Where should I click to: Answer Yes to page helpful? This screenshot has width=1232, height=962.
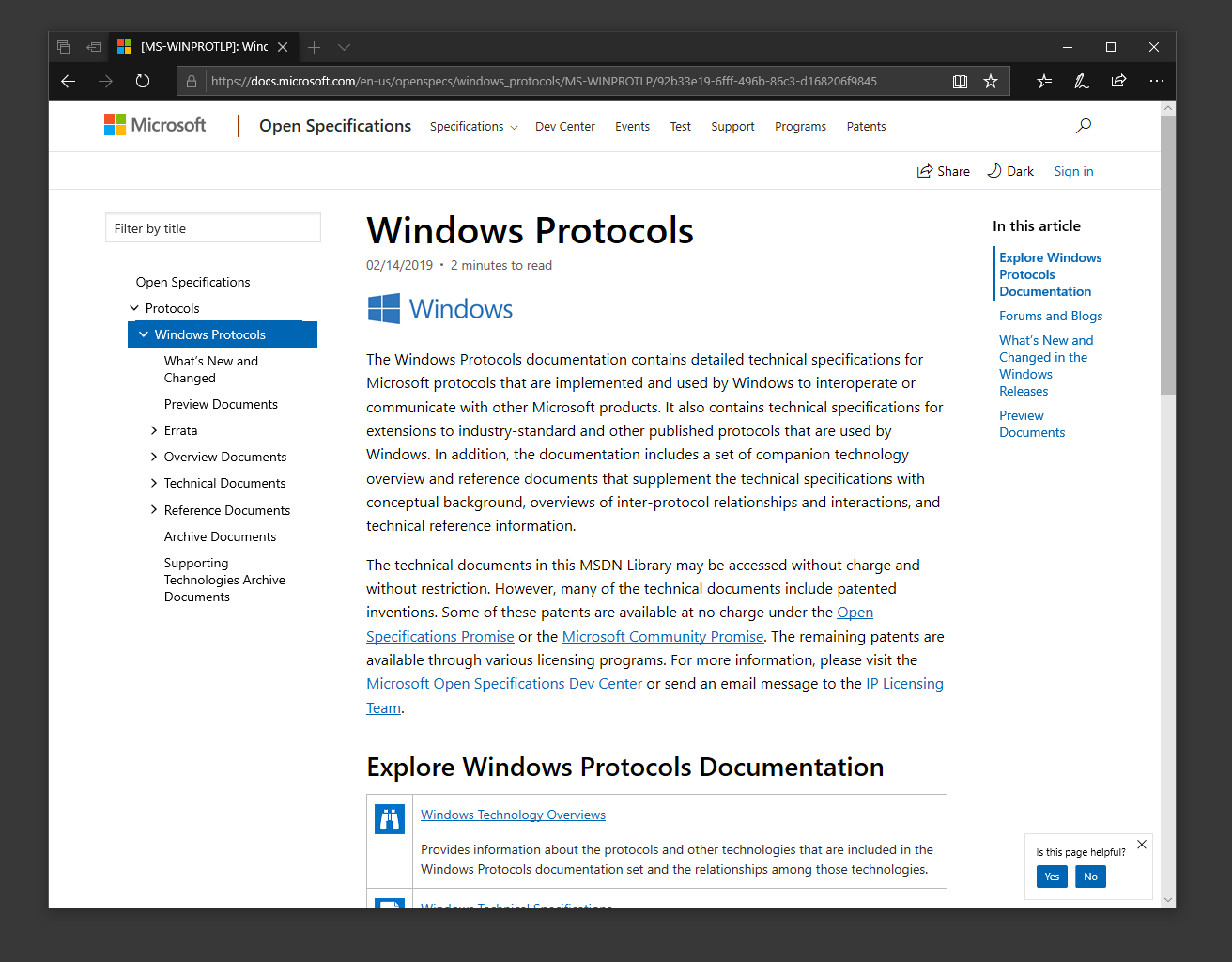coord(1052,877)
